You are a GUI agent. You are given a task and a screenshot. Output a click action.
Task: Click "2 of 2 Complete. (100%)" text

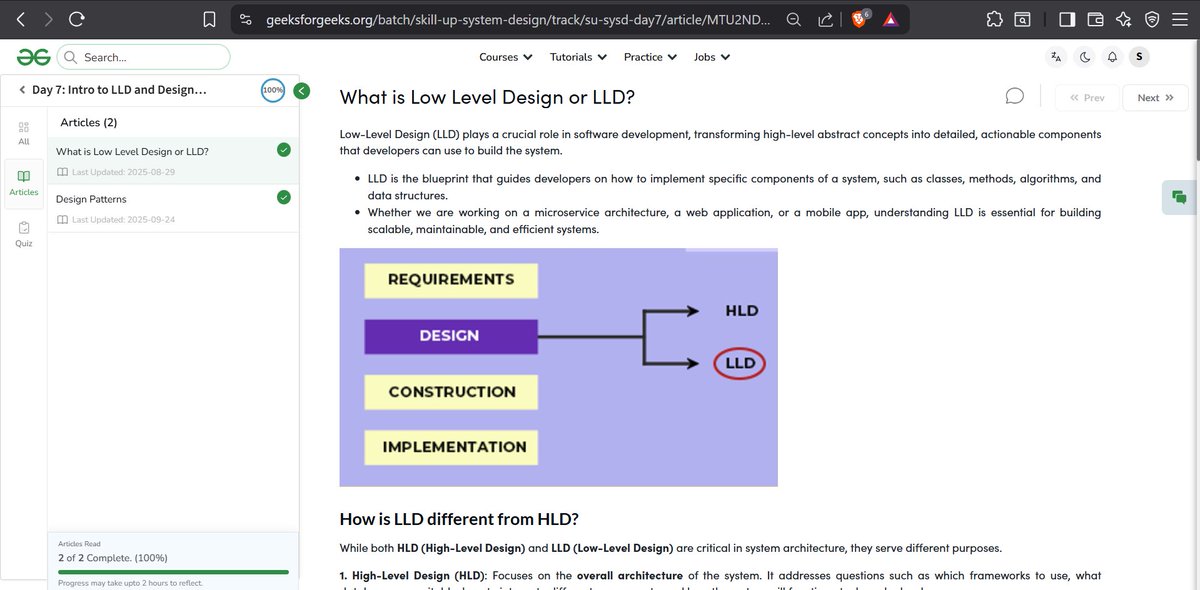[x=112, y=557]
